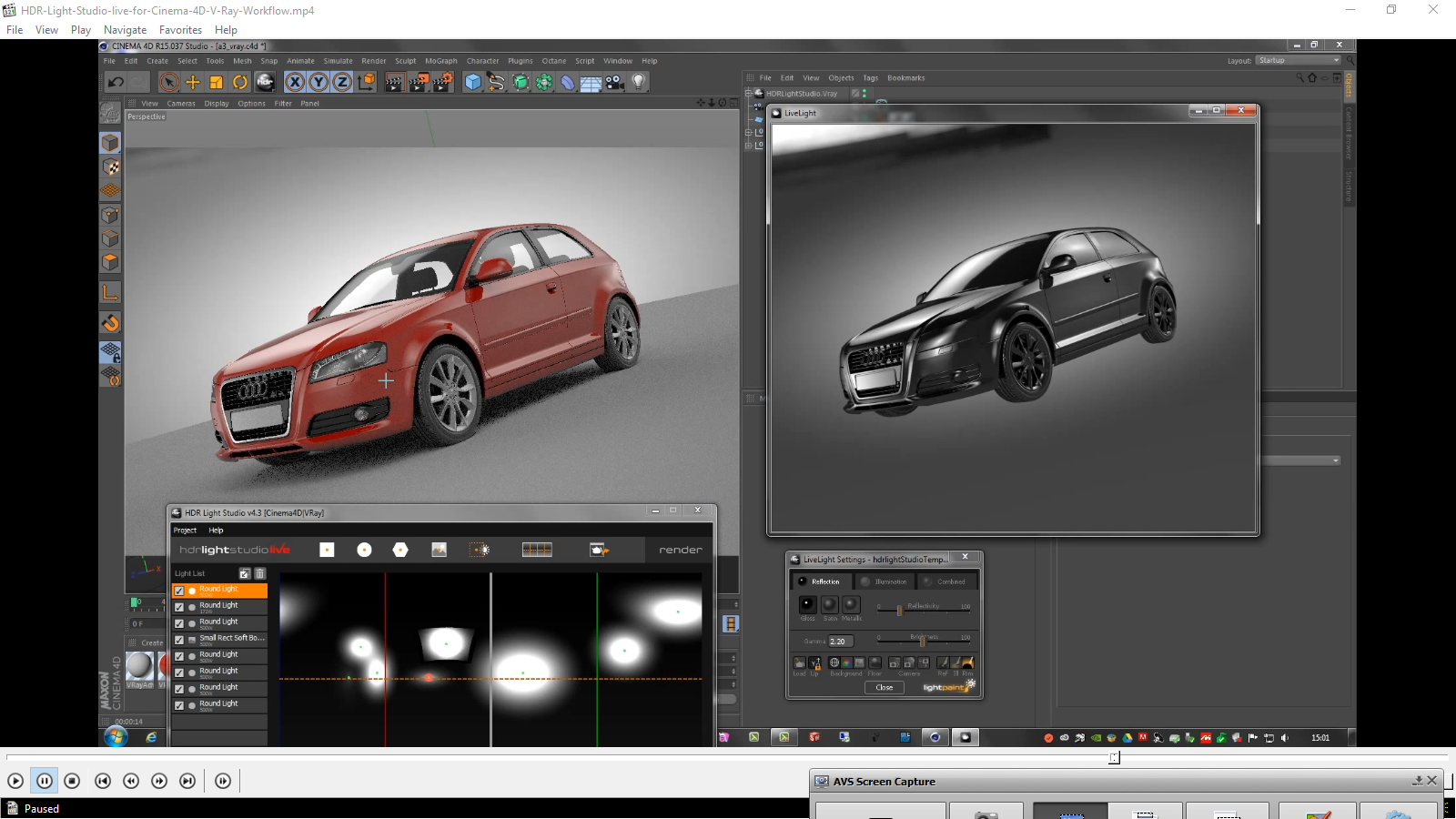Image resolution: width=1456 pixels, height=819 pixels.
Task: Toggle the X axis lock
Action: 295,82
